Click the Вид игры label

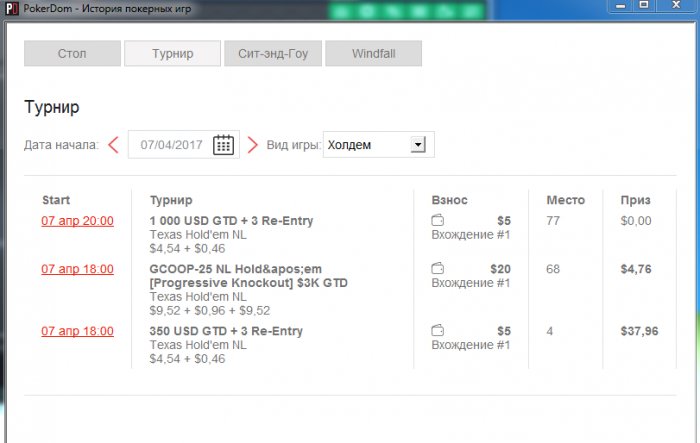click(x=294, y=145)
